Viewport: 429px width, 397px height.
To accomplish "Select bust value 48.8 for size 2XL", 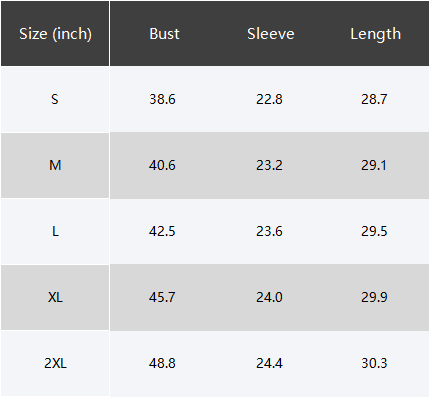I will [x=162, y=363].
